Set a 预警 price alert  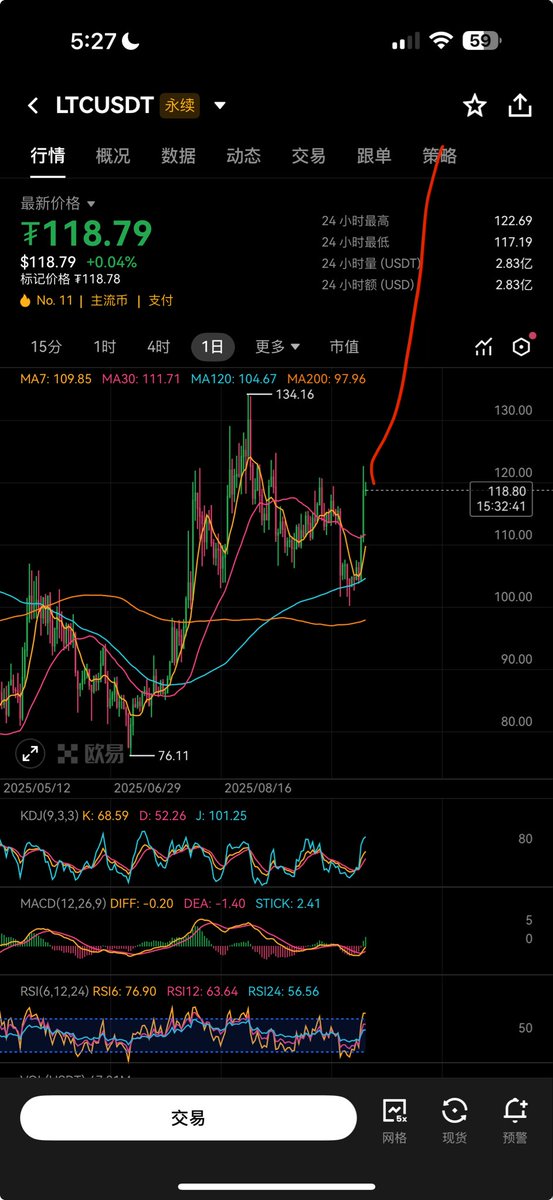pos(515,1121)
